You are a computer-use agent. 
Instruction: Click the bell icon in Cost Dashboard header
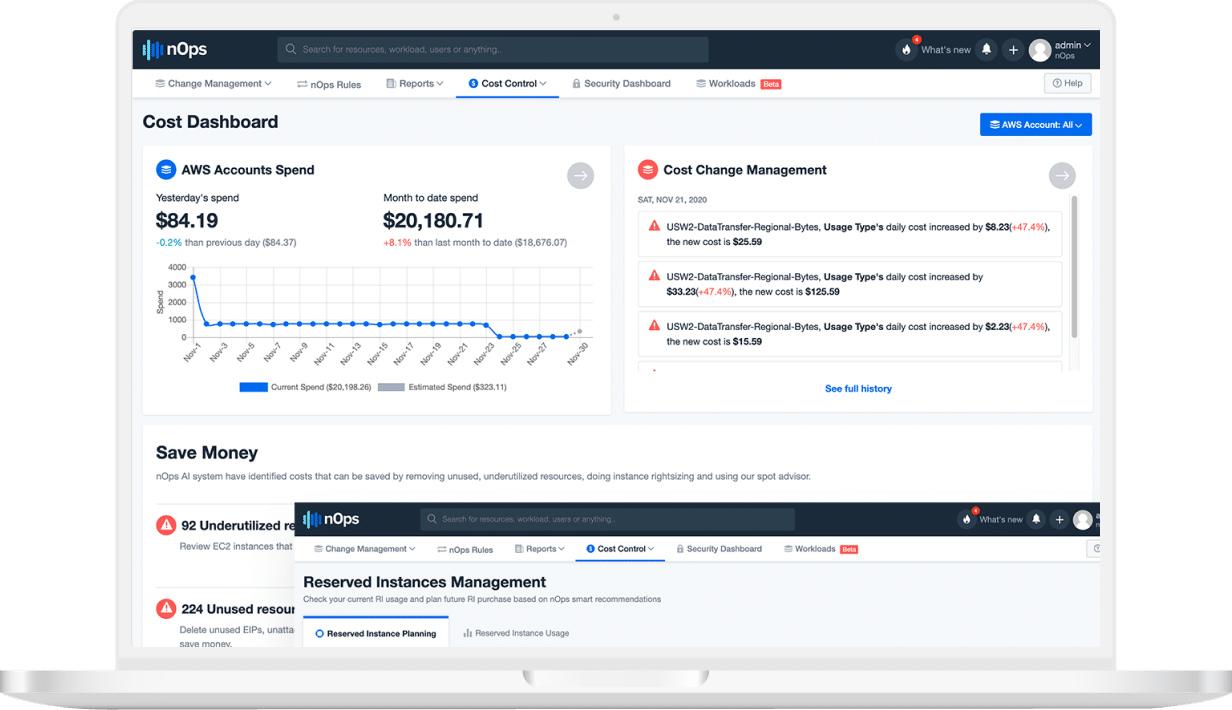pyautogui.click(x=987, y=49)
